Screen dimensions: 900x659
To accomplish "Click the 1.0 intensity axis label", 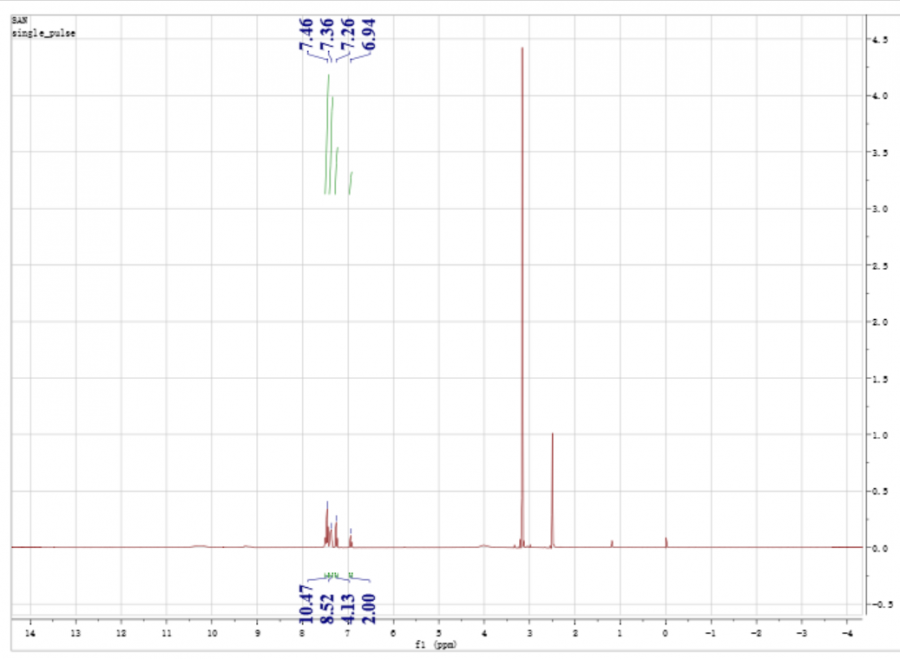I will point(880,435).
